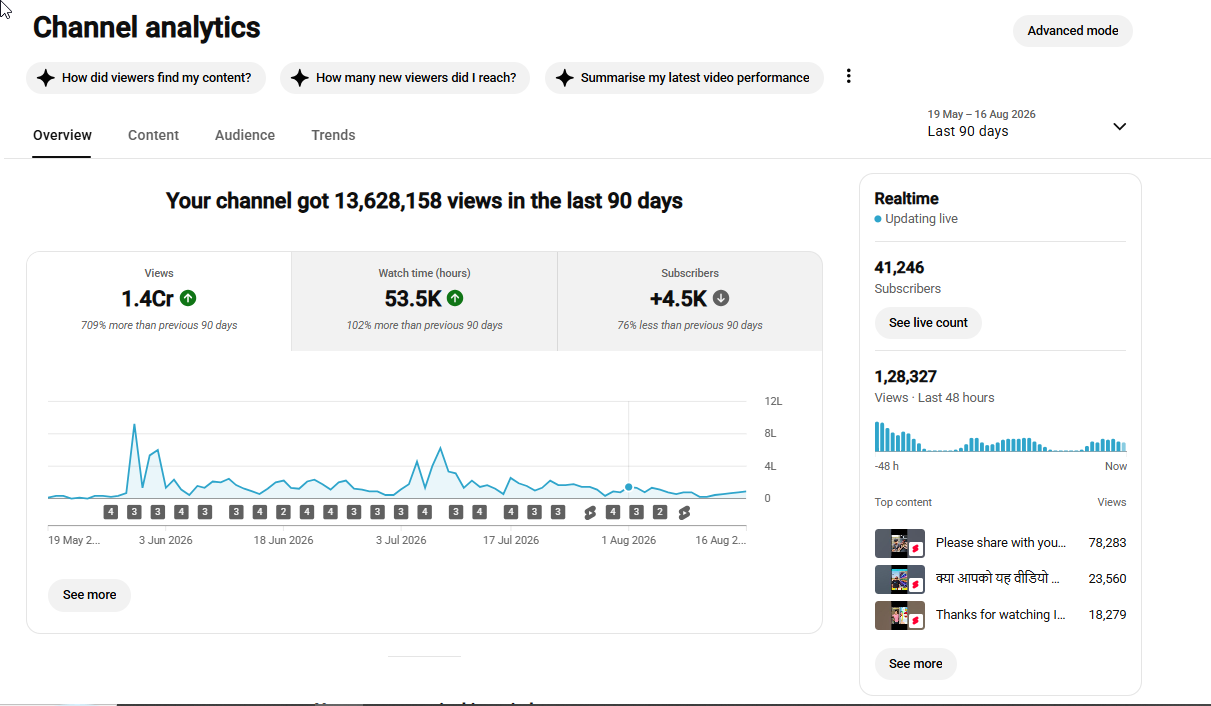Select the Subscribers metric card
The image size is (1211, 706).
point(690,301)
